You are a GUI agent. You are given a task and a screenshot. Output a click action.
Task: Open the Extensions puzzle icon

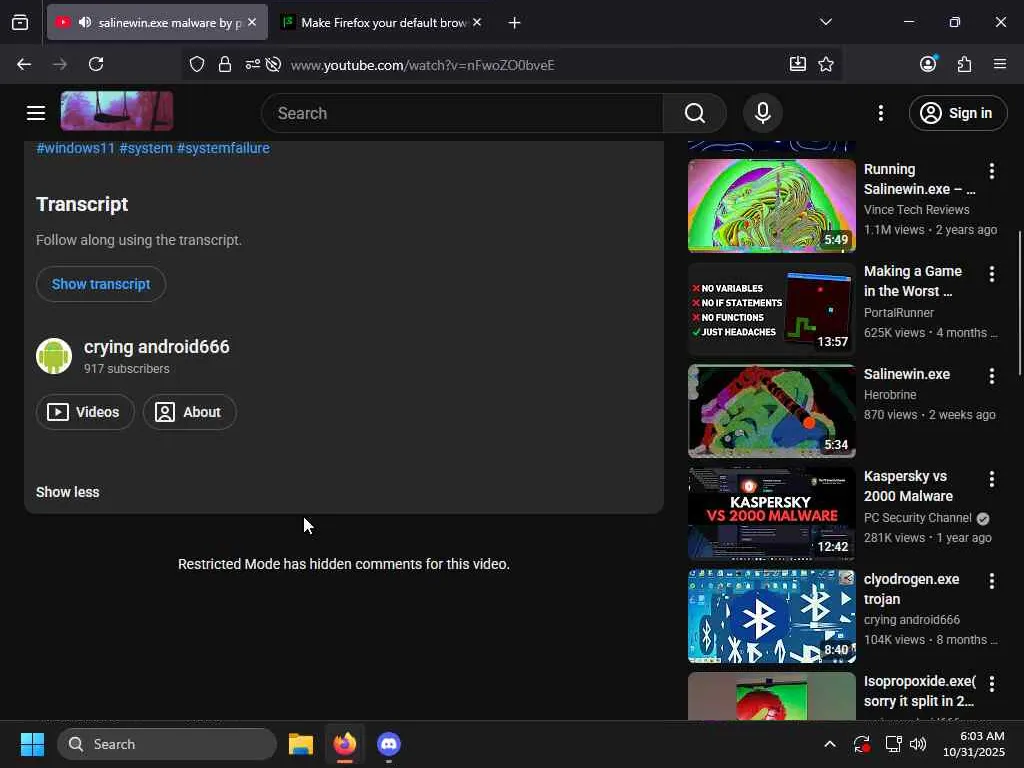click(x=964, y=64)
